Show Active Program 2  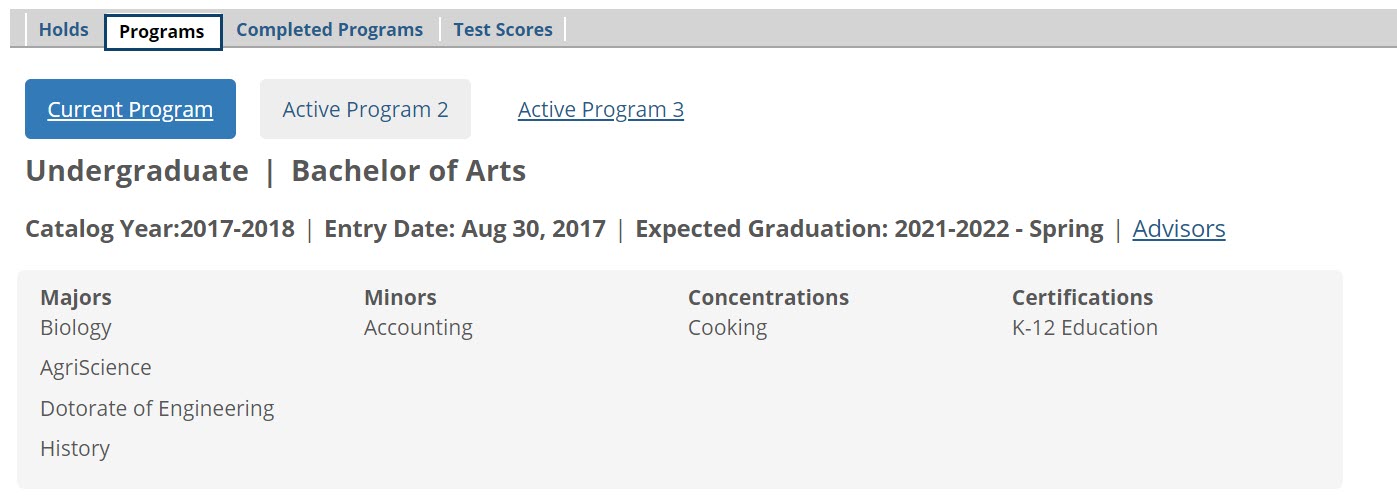click(x=365, y=109)
